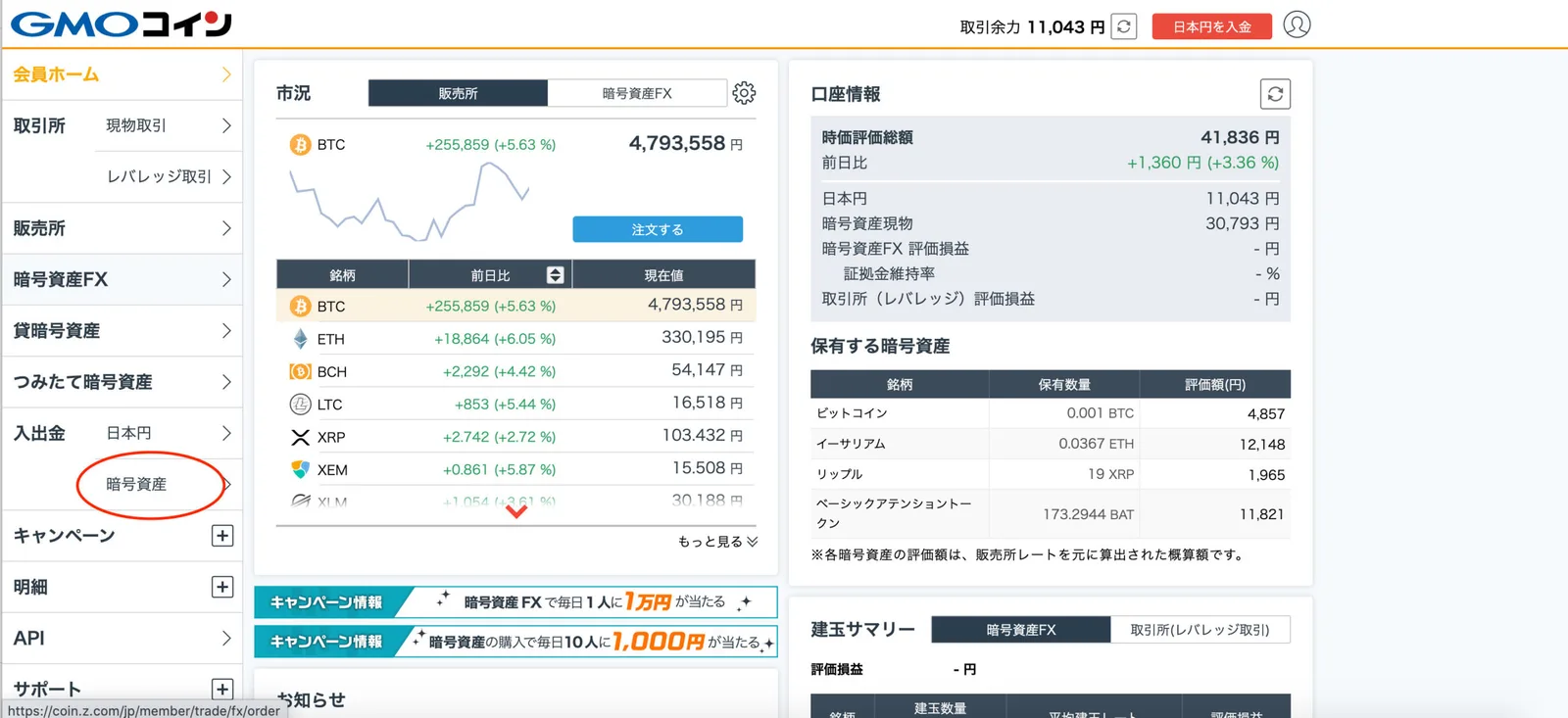This screenshot has width=1568, height=718.
Task: Click the イーサリアム holdings row
Action: coord(1051,444)
